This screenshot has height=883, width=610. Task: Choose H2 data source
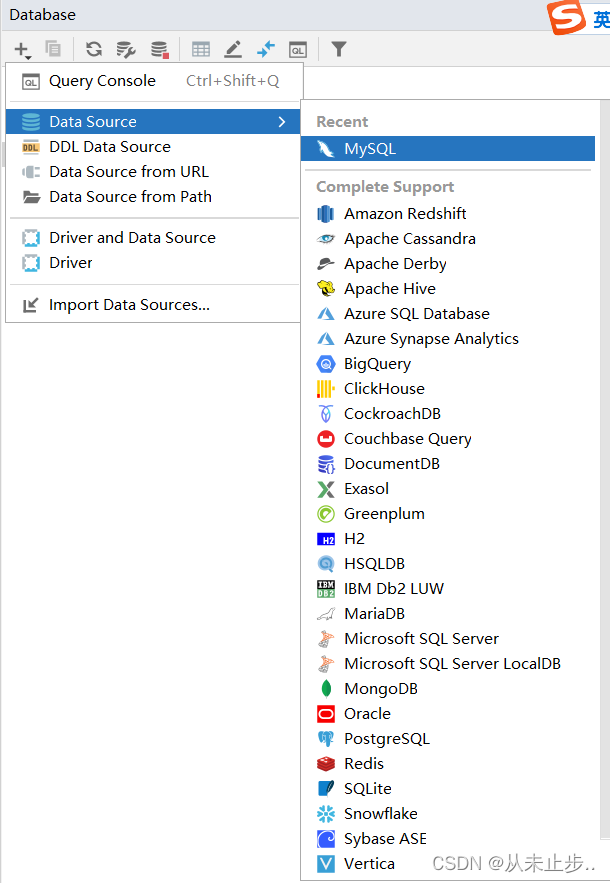click(x=448, y=539)
